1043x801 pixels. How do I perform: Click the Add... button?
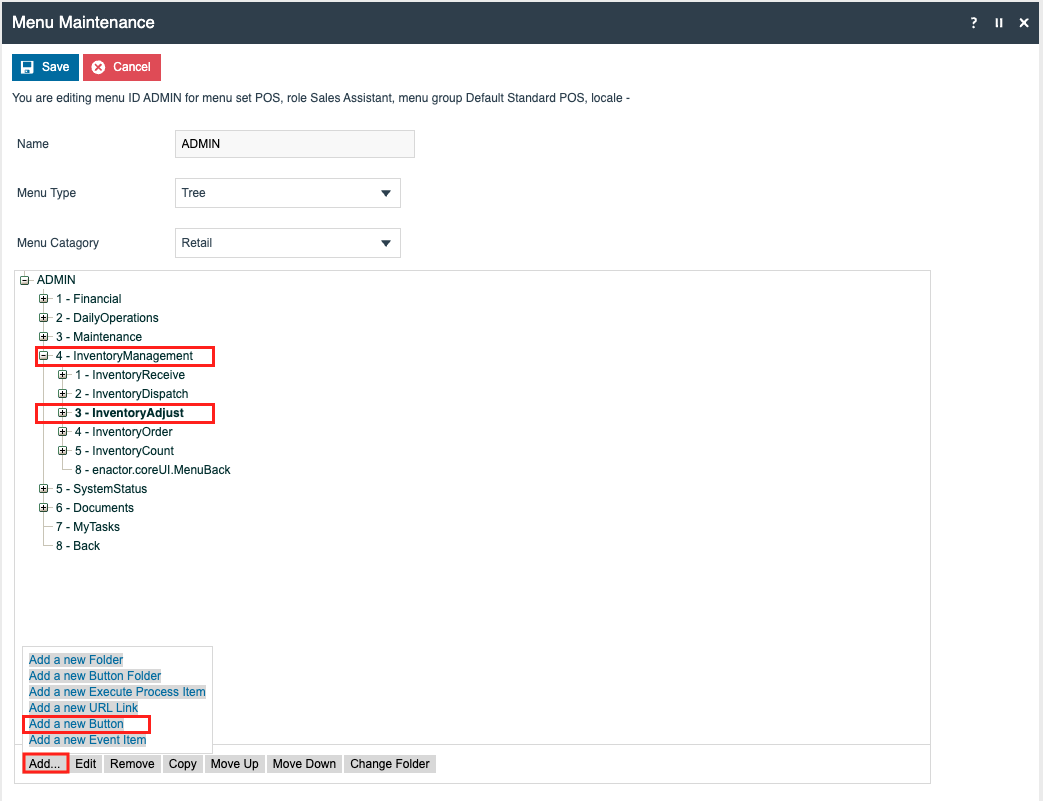[45, 764]
